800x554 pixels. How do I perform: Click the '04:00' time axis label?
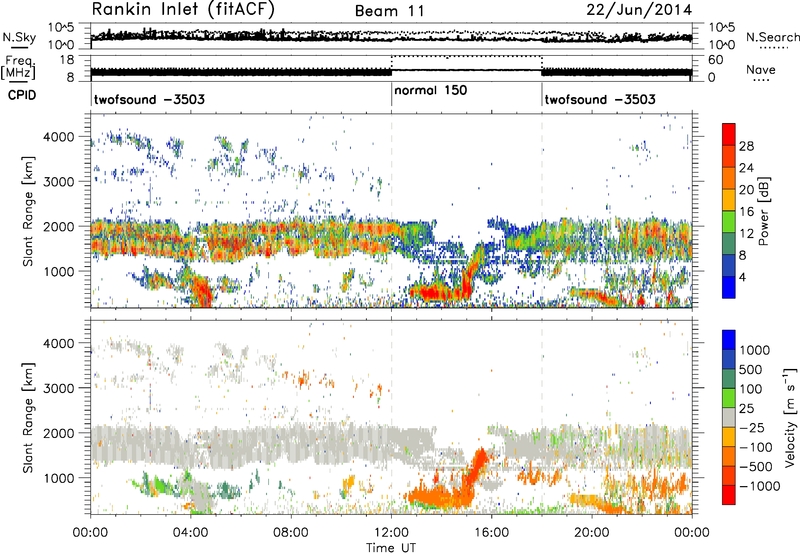tap(191, 532)
